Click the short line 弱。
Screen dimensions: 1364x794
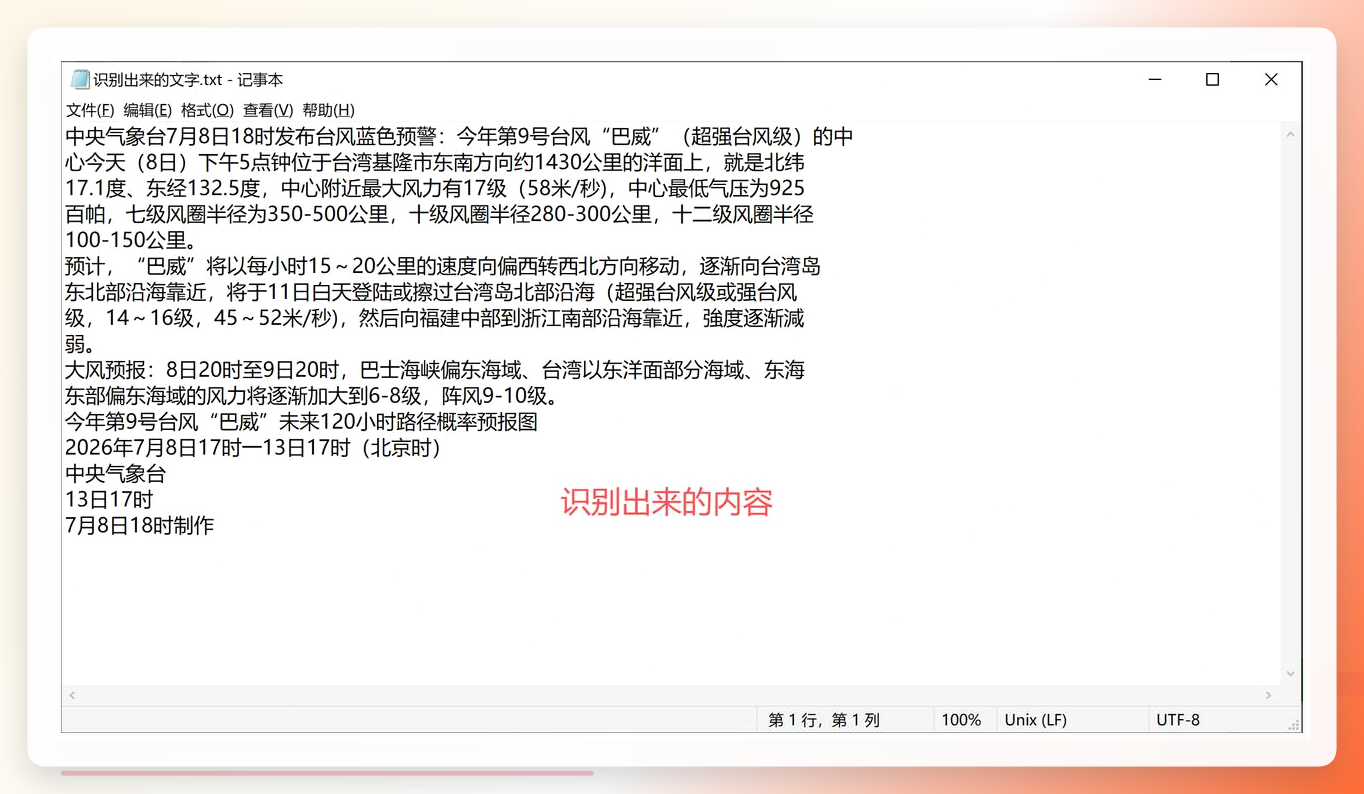coord(80,344)
